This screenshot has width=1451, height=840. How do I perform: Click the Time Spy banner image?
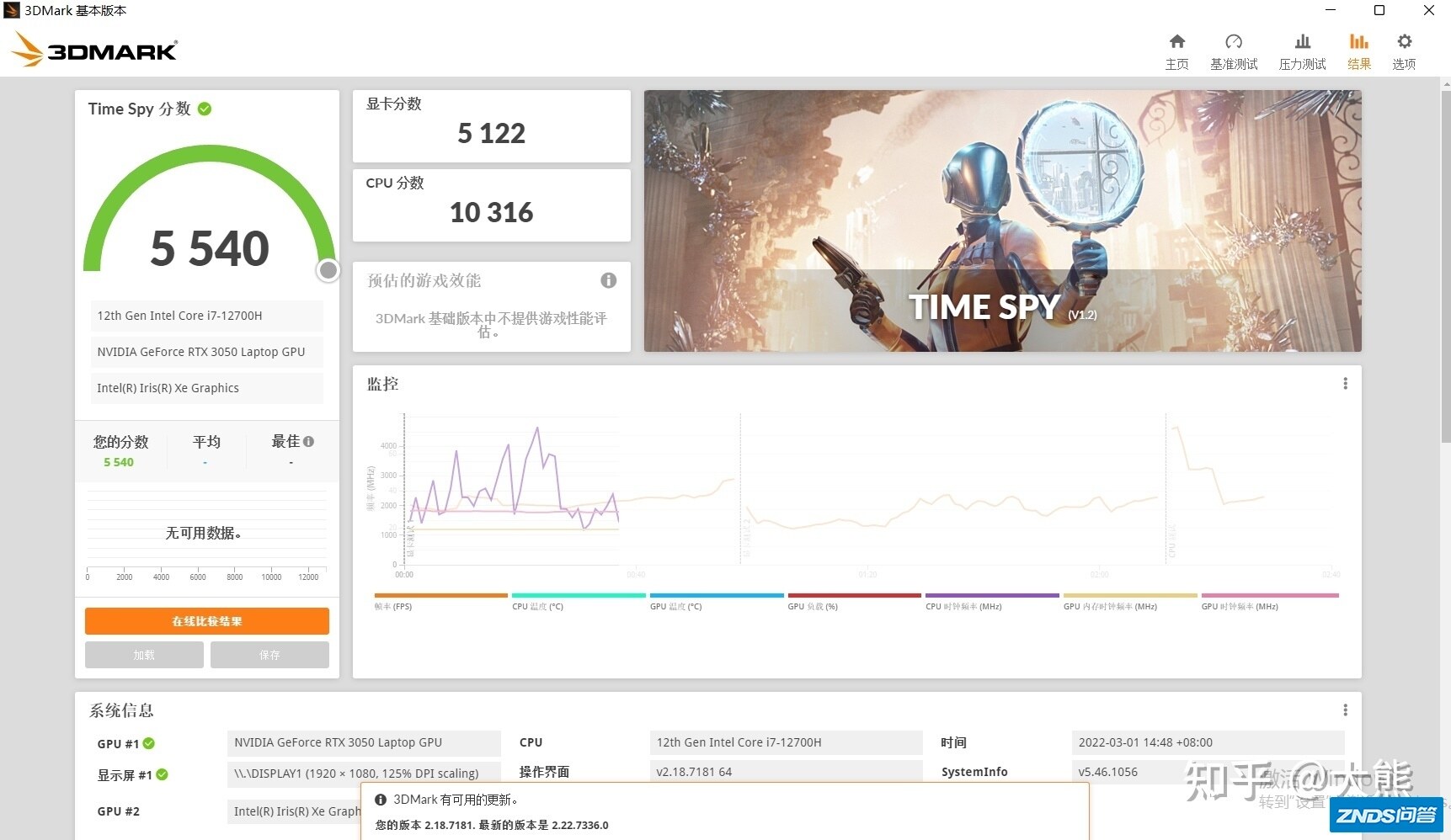point(1002,221)
